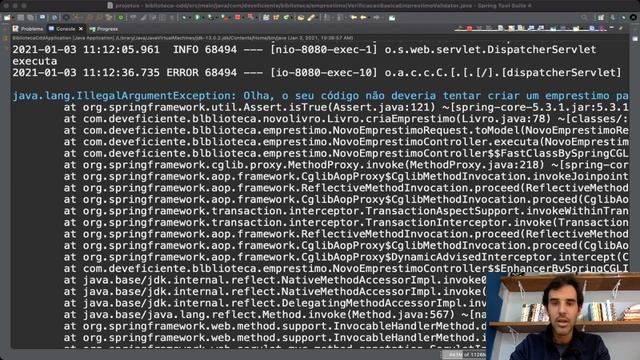Click the NovoEmprestimoController.executa stack trace line

pos(346,142)
